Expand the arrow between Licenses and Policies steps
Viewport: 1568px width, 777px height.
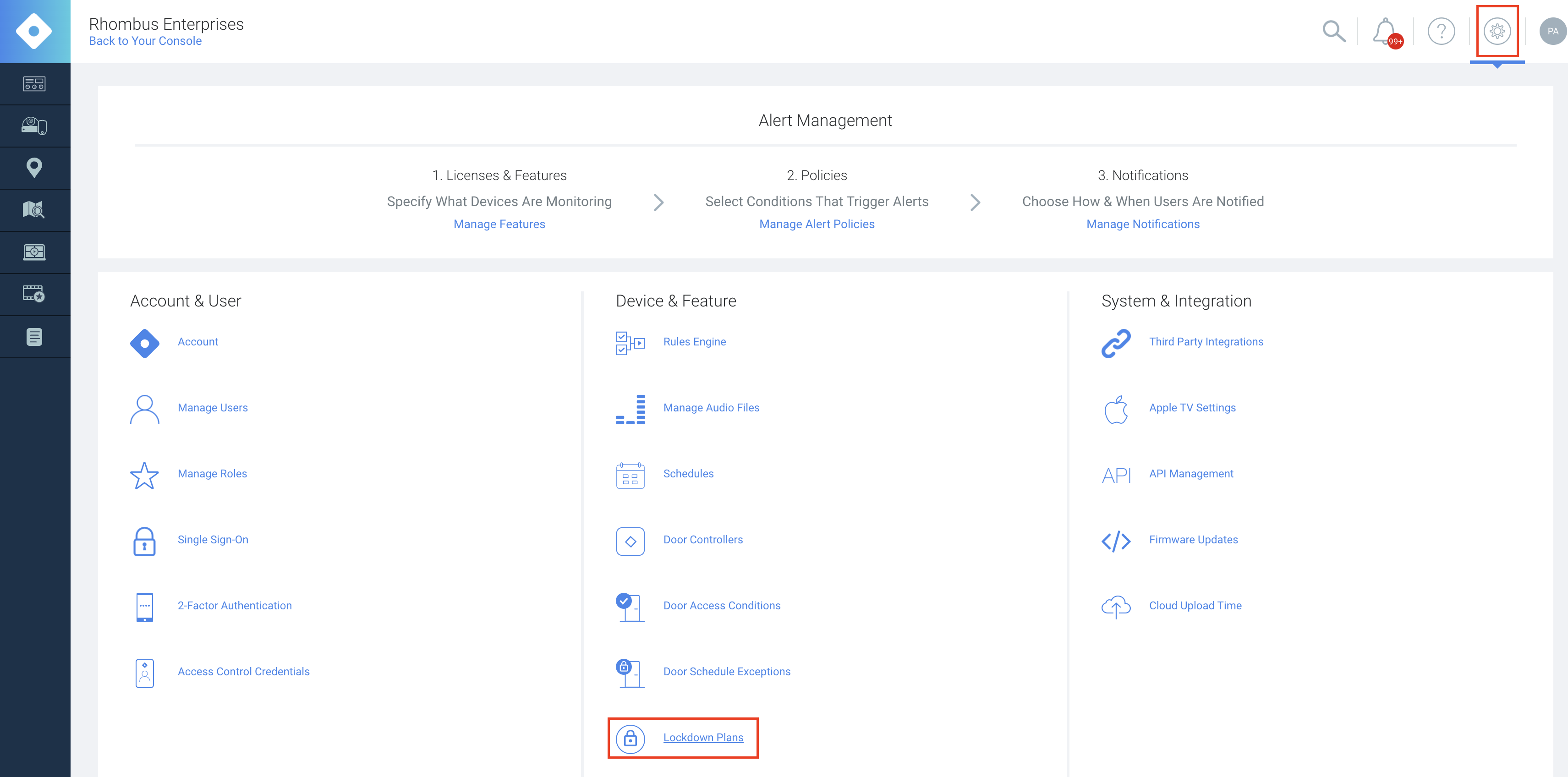[659, 202]
